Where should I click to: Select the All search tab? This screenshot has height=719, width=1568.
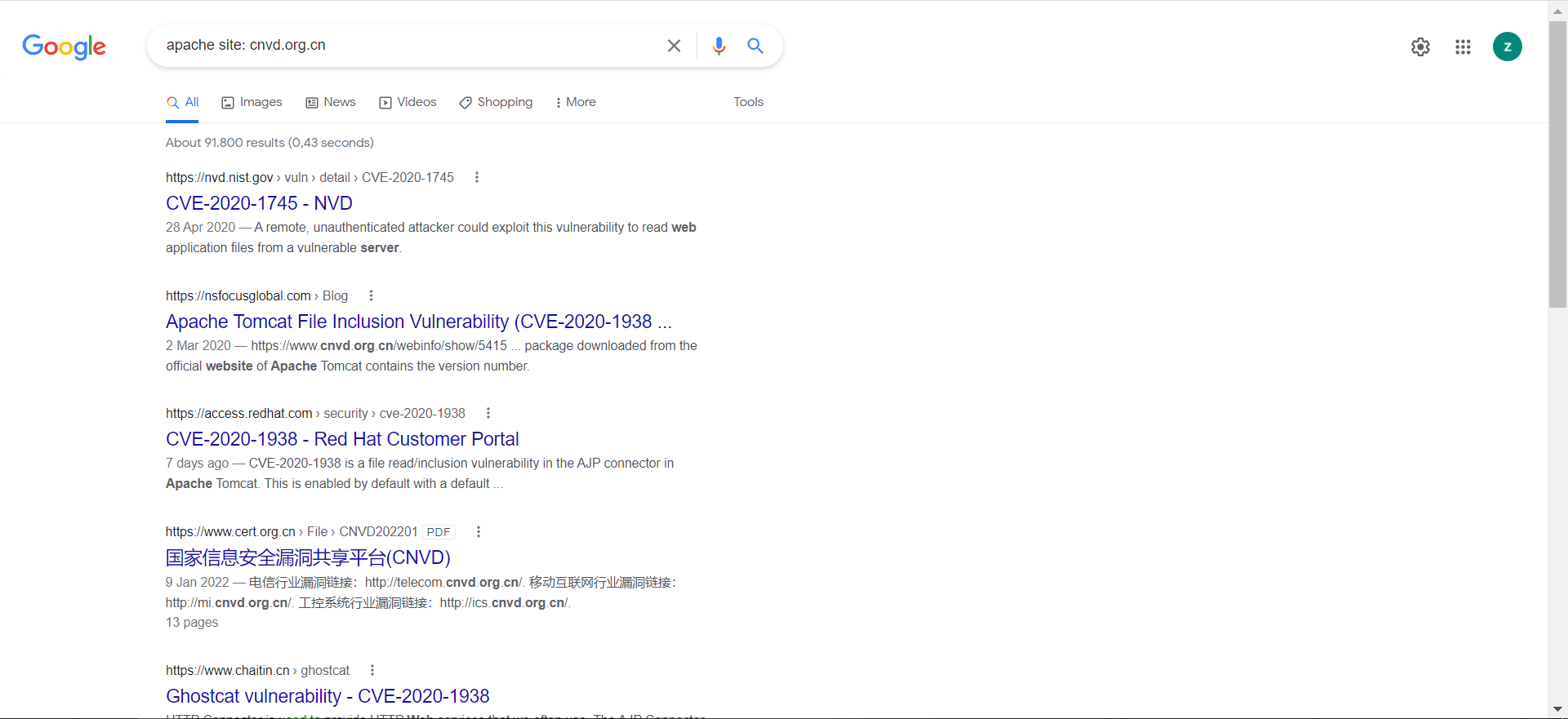click(182, 102)
